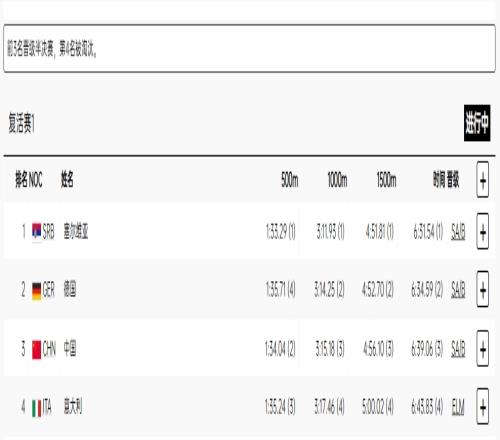Click the Serbia flag icon
Image resolution: width=500 pixels, height=440 pixels.
[x=37, y=231]
